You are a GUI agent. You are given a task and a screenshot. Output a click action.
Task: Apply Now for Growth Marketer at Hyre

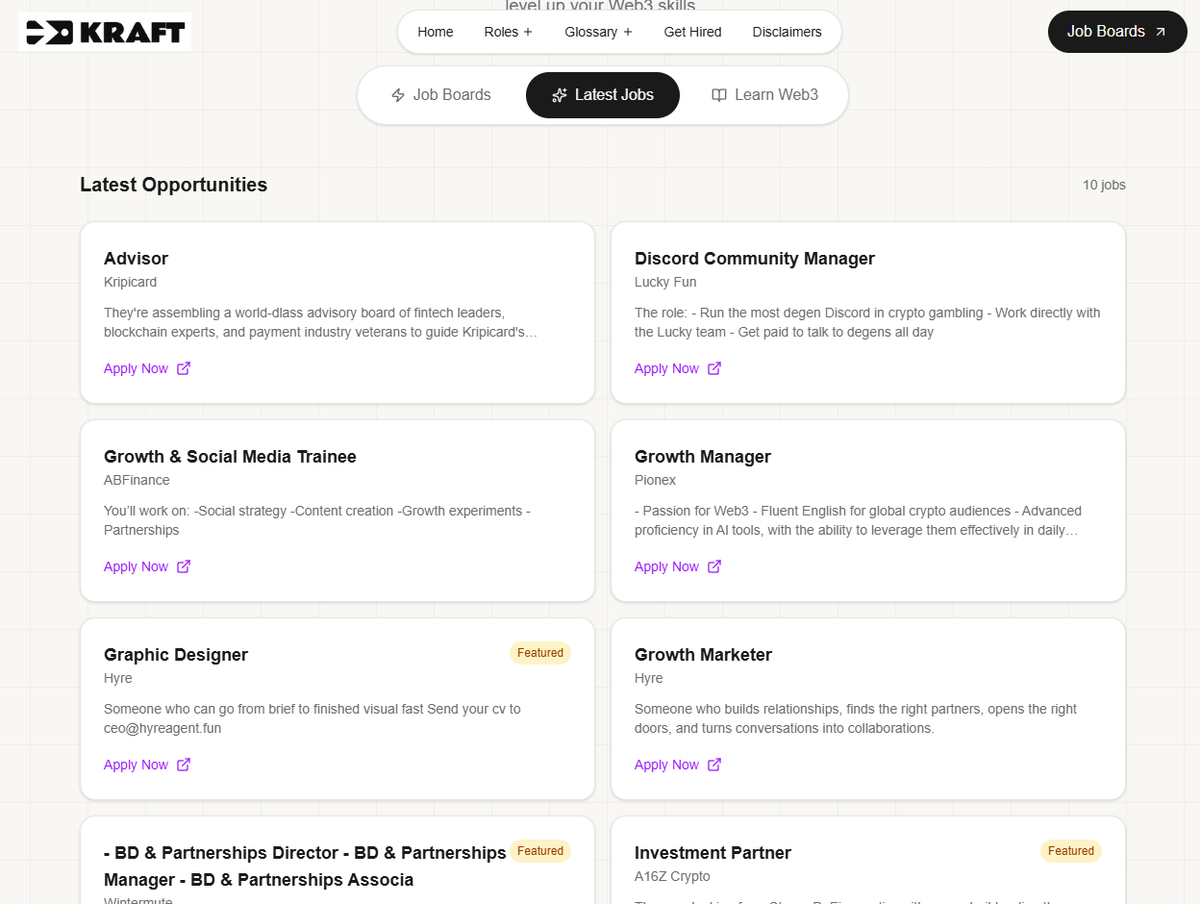677,764
